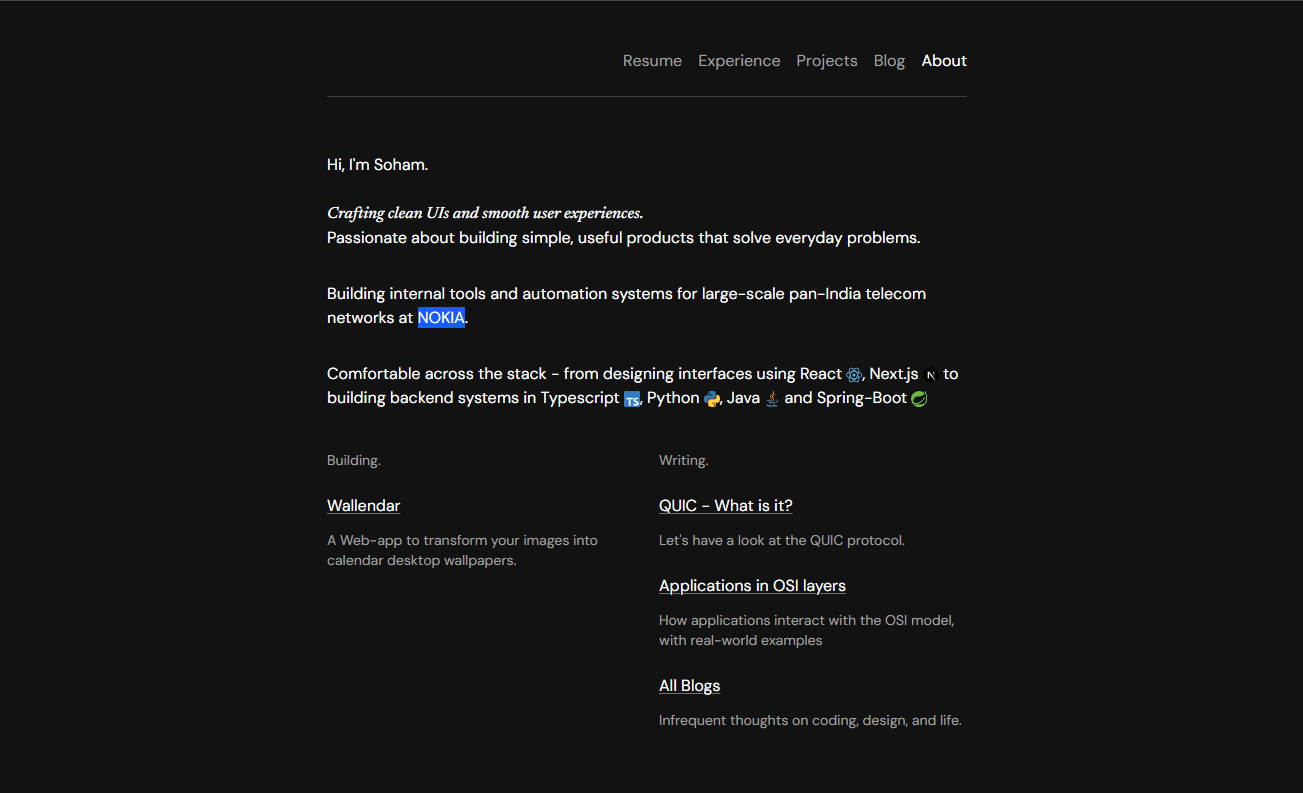Click the highlighted NOKIA link
The height and width of the screenshot is (793, 1303).
tap(441, 318)
